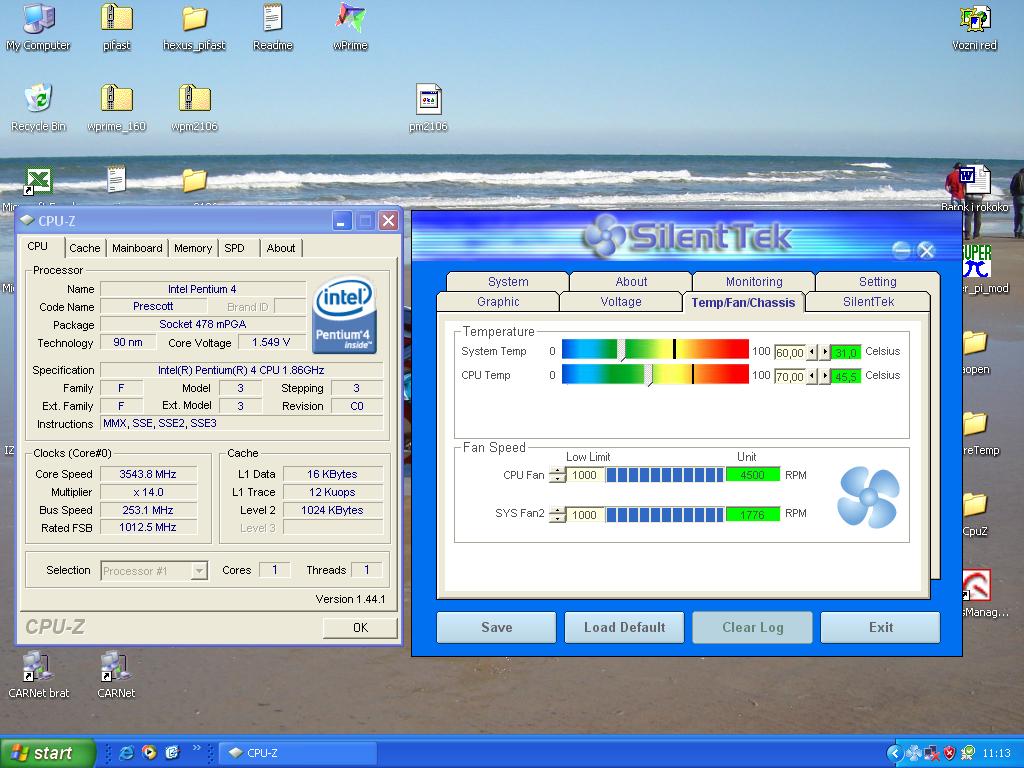Click the Internet Explorer quick launch icon
Screen dimensions: 1024x768
(127, 753)
